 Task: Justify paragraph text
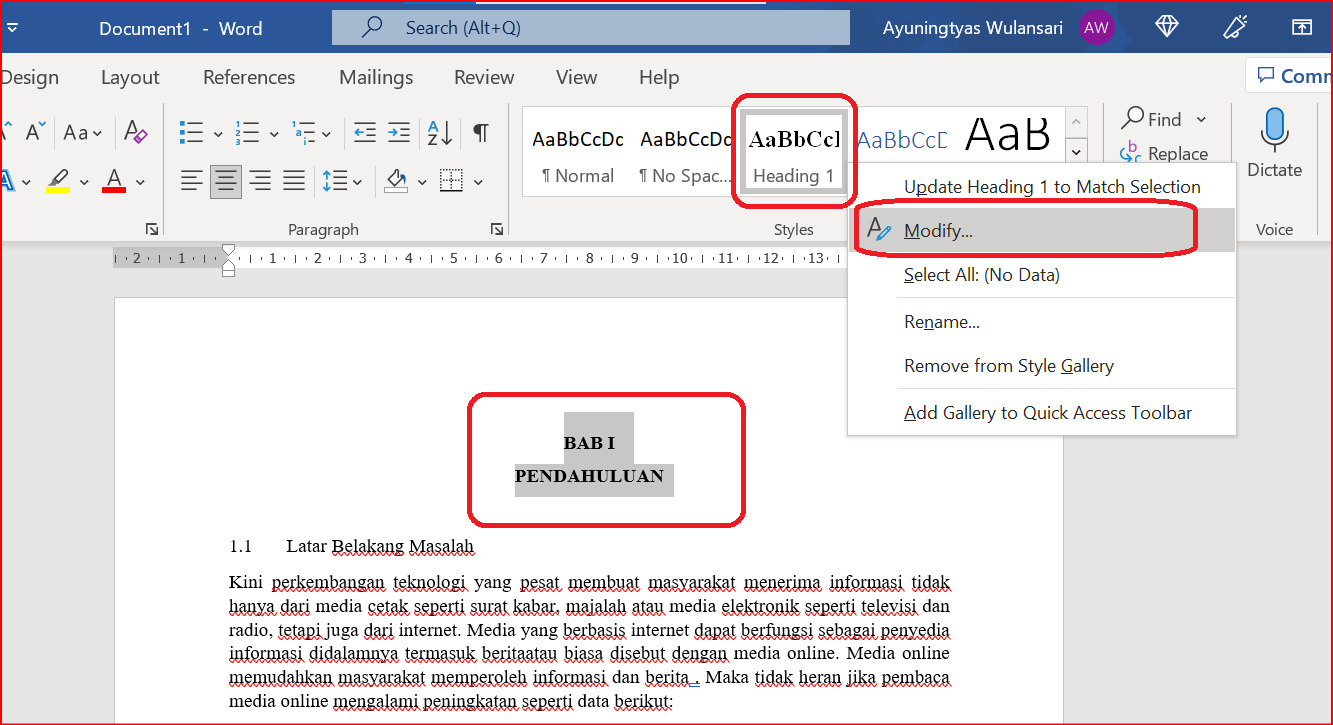[x=294, y=181]
